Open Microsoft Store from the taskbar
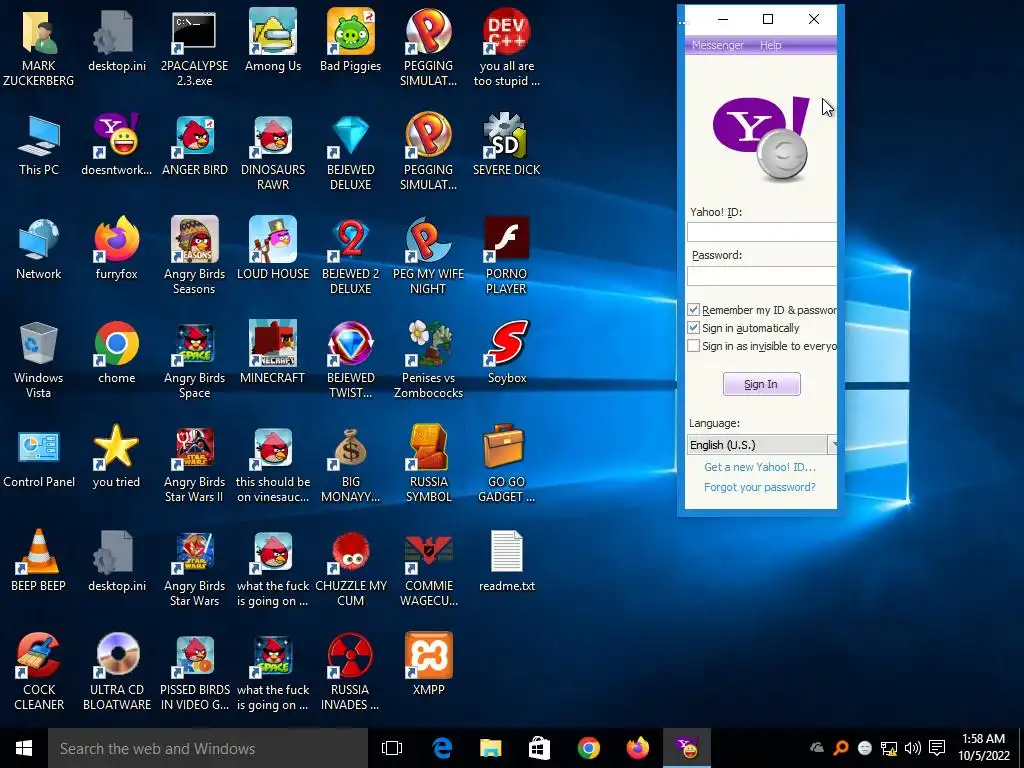This screenshot has width=1024, height=768. coord(539,748)
